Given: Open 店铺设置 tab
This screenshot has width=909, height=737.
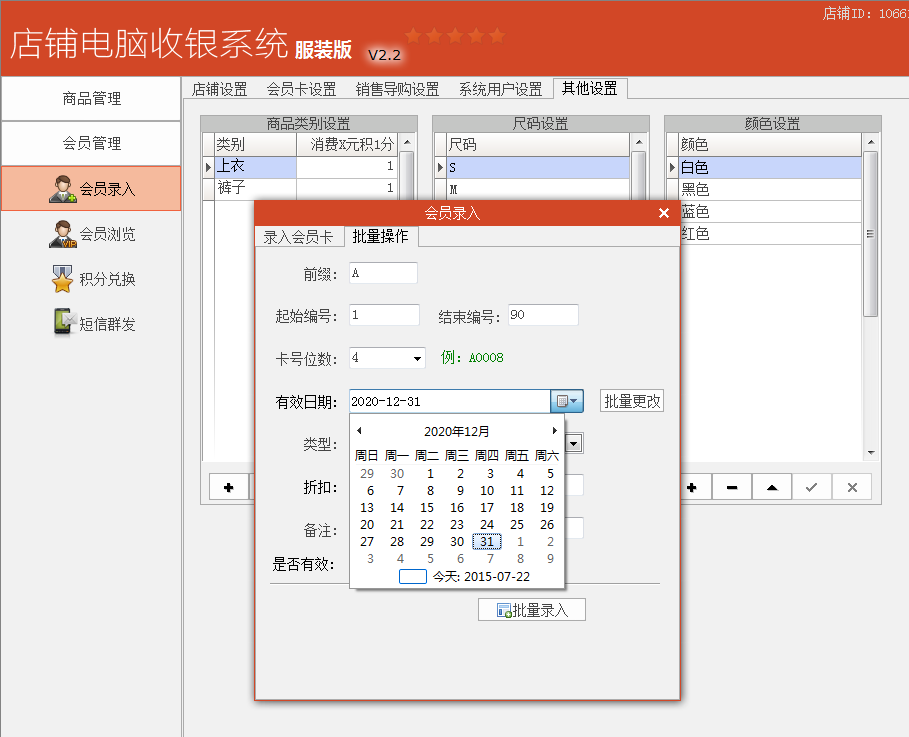Looking at the screenshot, I should 220,89.
